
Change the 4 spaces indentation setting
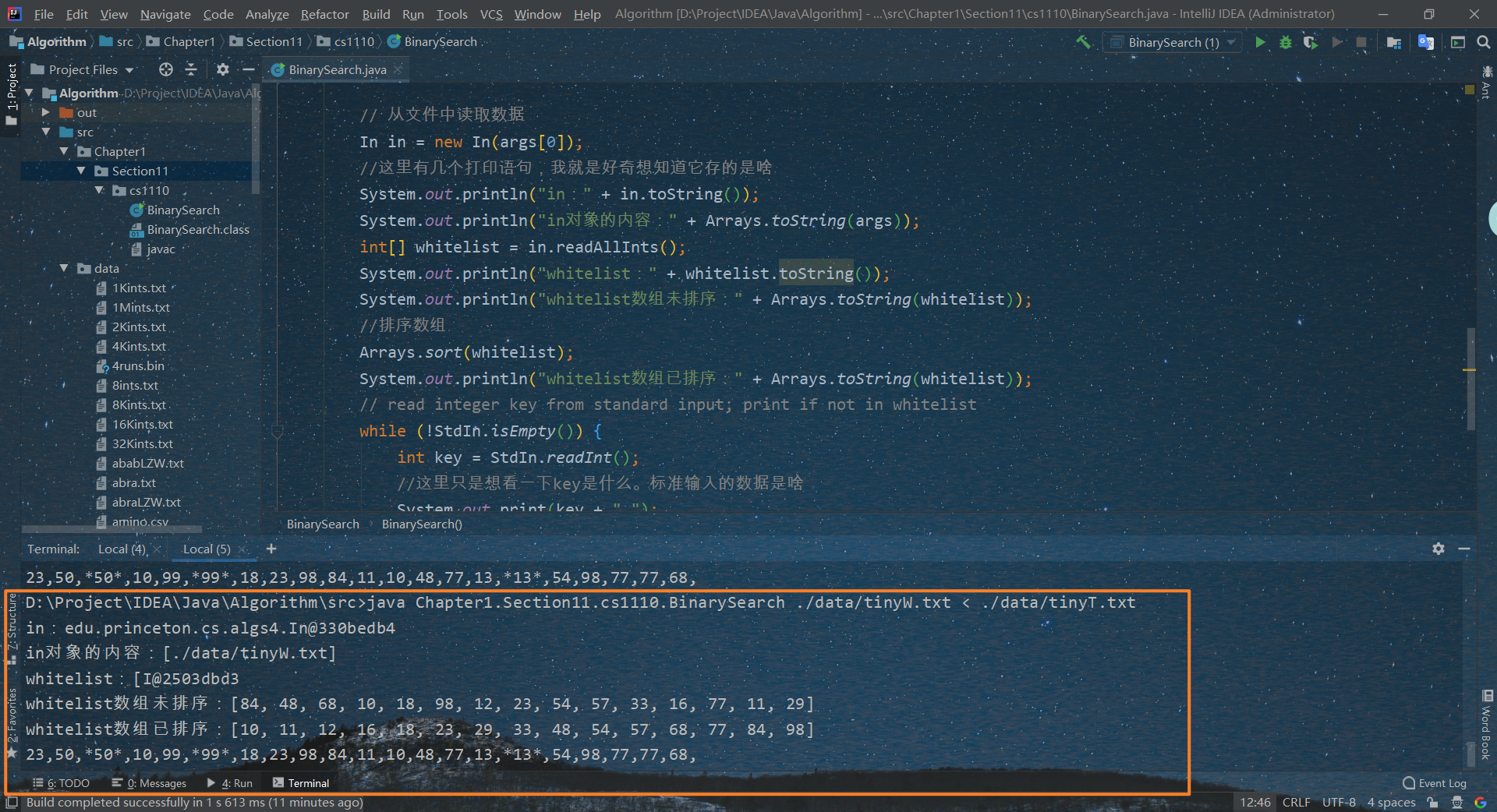1391,802
